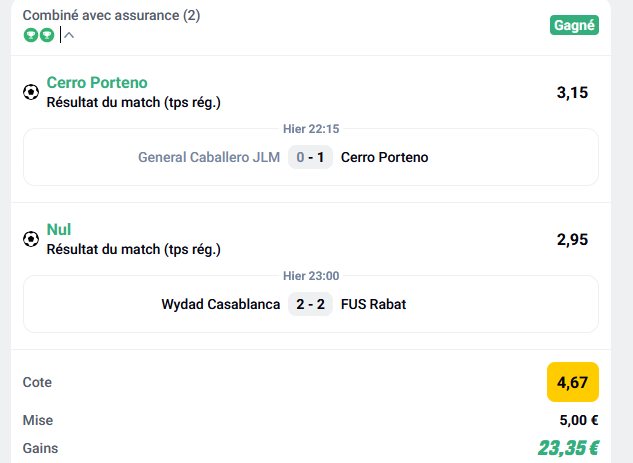Collapse the combined bet details chevron
The width and height of the screenshot is (633, 463).
69,35
